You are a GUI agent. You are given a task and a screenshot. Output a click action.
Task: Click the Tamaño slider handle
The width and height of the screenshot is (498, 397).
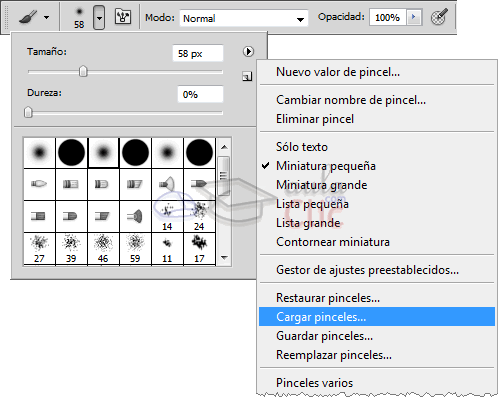[x=83, y=71]
